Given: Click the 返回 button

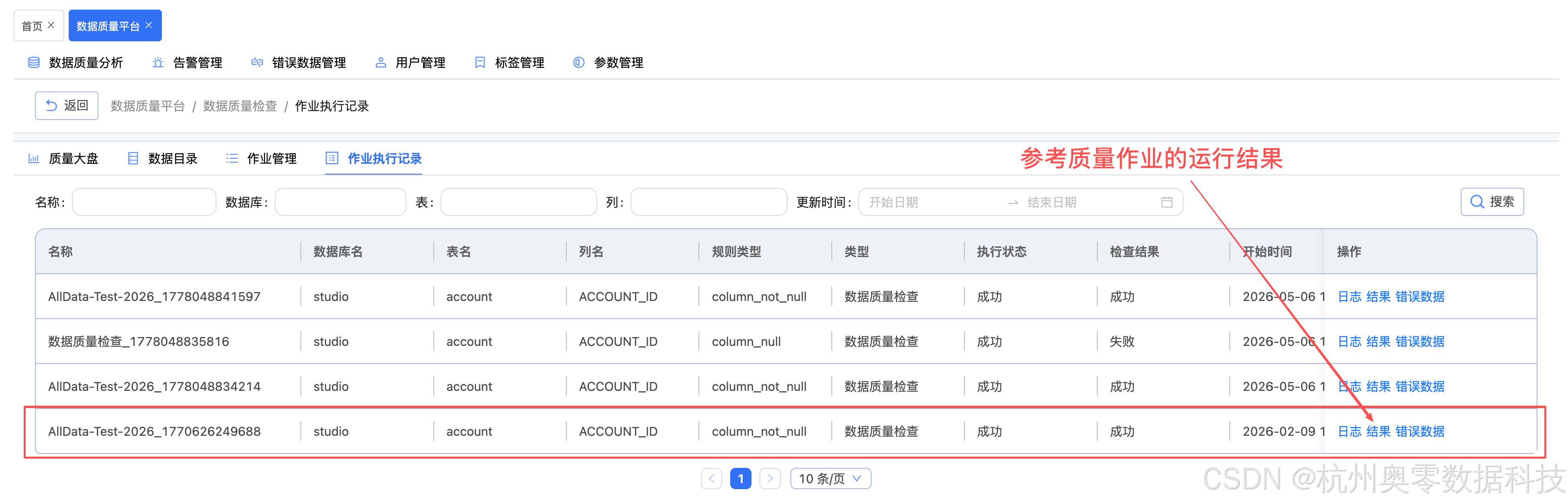Looking at the screenshot, I should [66, 106].
